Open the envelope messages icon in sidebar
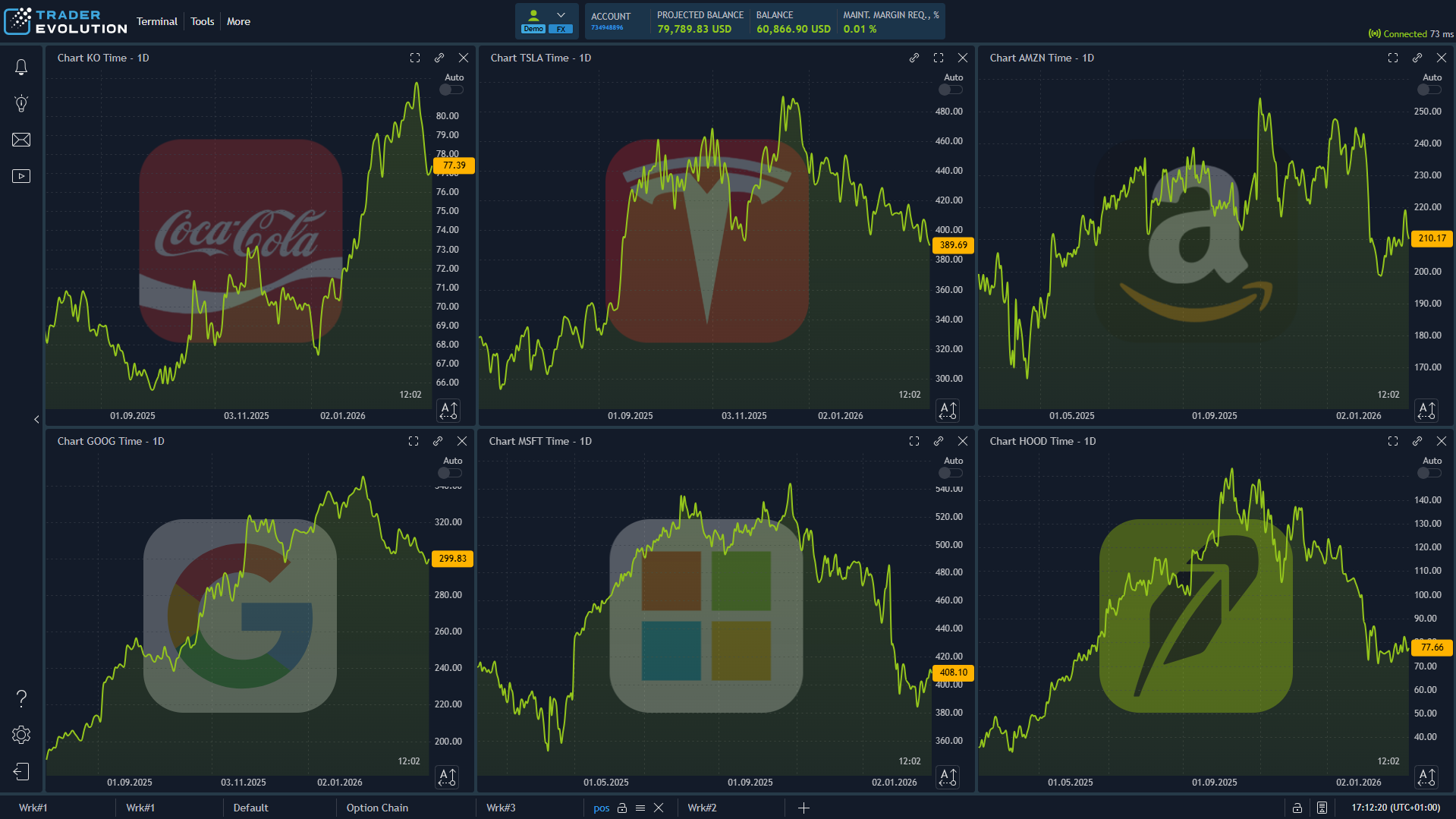 coord(21,140)
